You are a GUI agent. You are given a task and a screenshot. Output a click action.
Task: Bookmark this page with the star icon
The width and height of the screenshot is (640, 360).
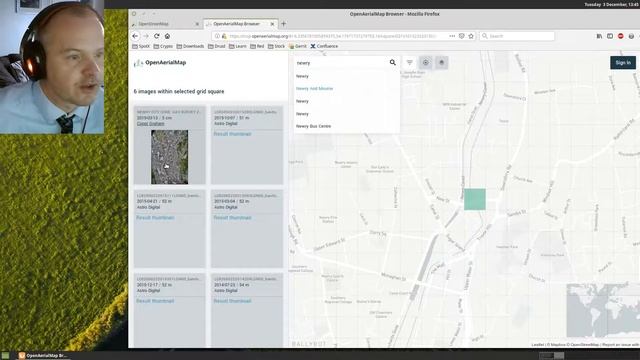tap(471, 36)
